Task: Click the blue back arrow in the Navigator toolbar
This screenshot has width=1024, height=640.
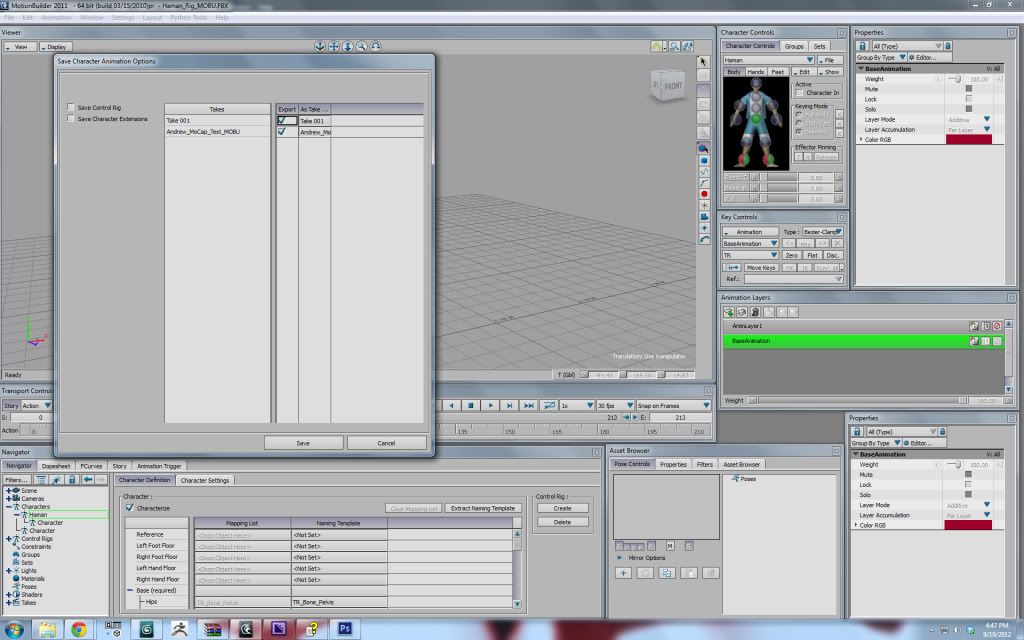Action: click(88, 479)
